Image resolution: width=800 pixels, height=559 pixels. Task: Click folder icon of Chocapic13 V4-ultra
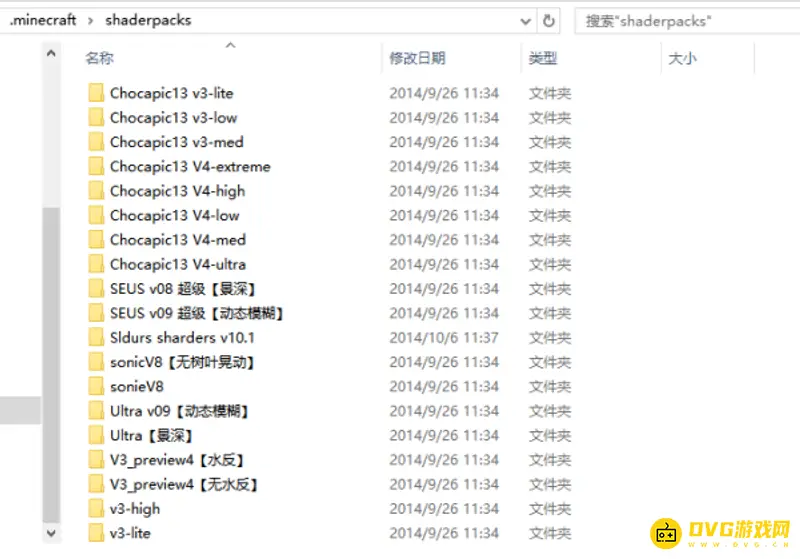(x=96, y=265)
